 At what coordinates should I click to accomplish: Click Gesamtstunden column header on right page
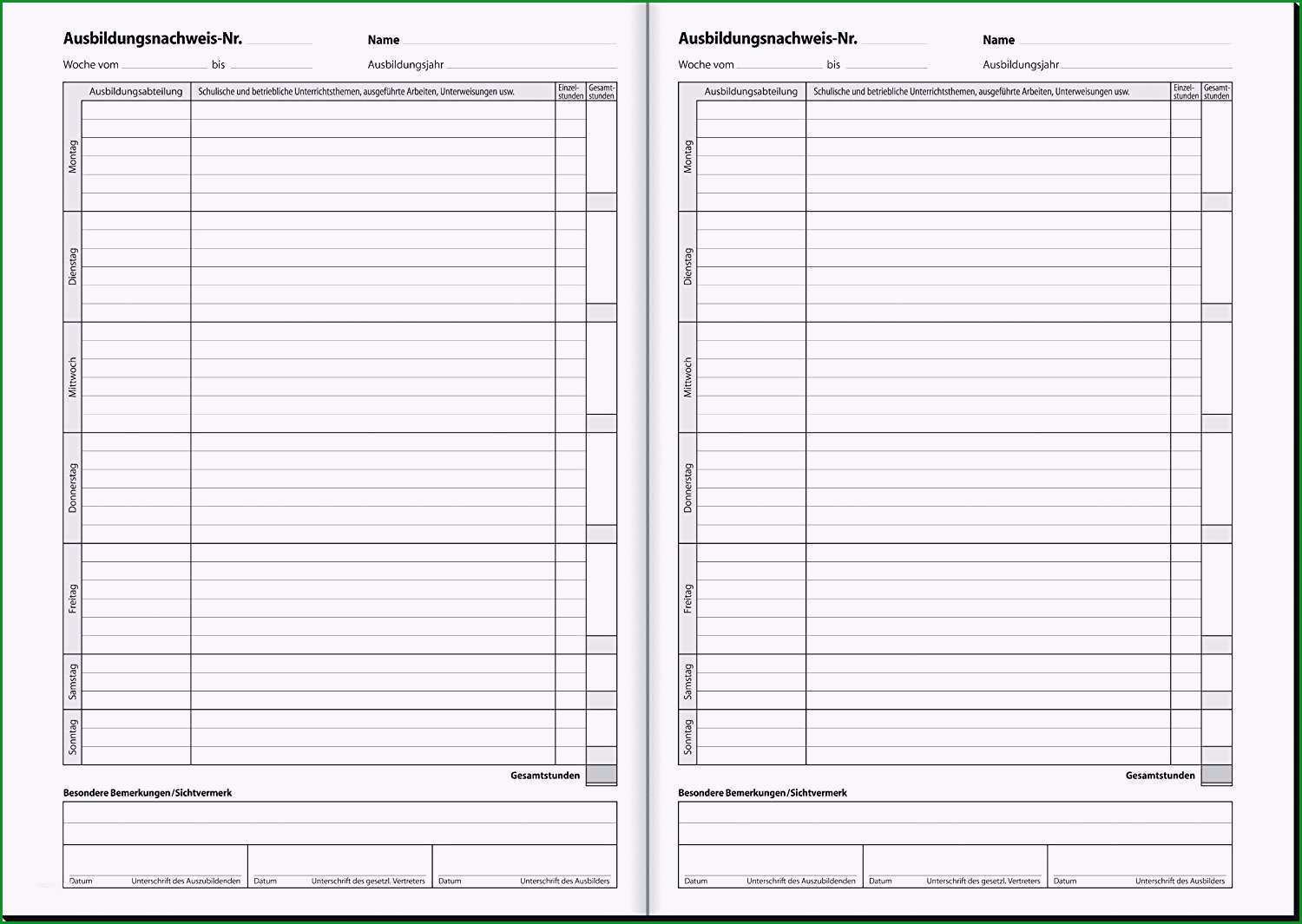point(1217,91)
